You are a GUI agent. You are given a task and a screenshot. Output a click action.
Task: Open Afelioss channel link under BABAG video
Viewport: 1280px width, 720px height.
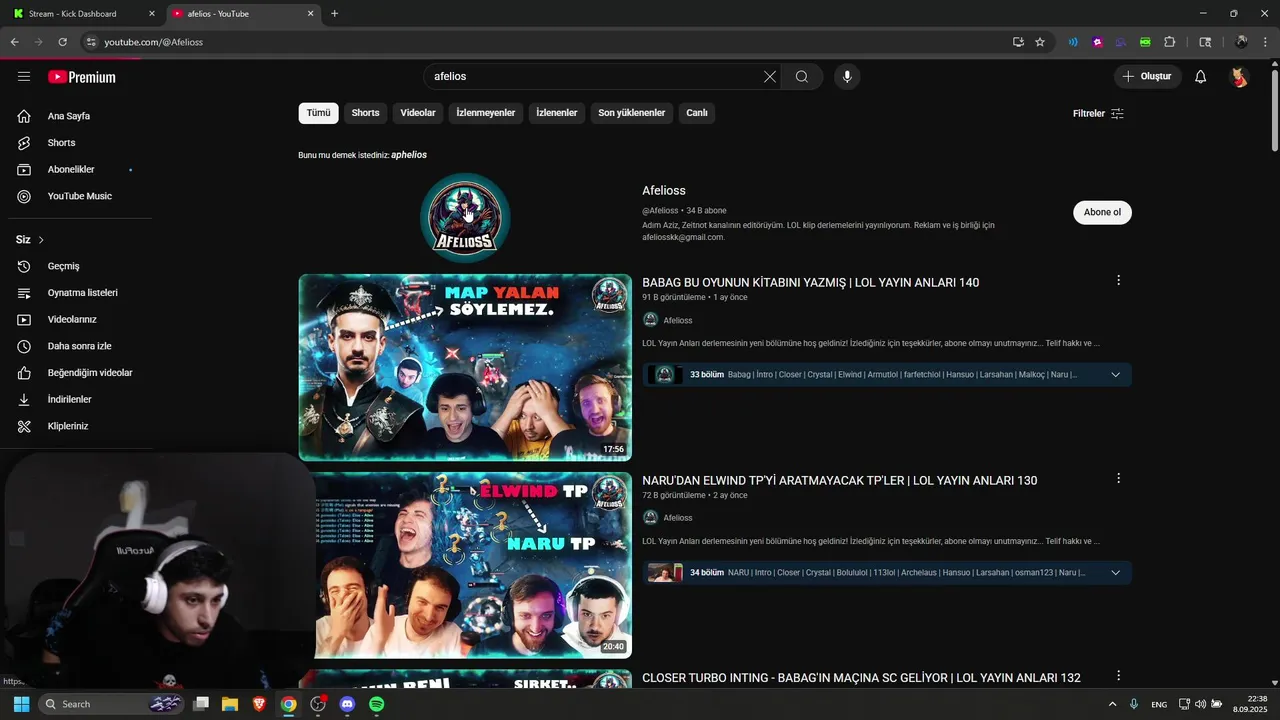click(678, 320)
